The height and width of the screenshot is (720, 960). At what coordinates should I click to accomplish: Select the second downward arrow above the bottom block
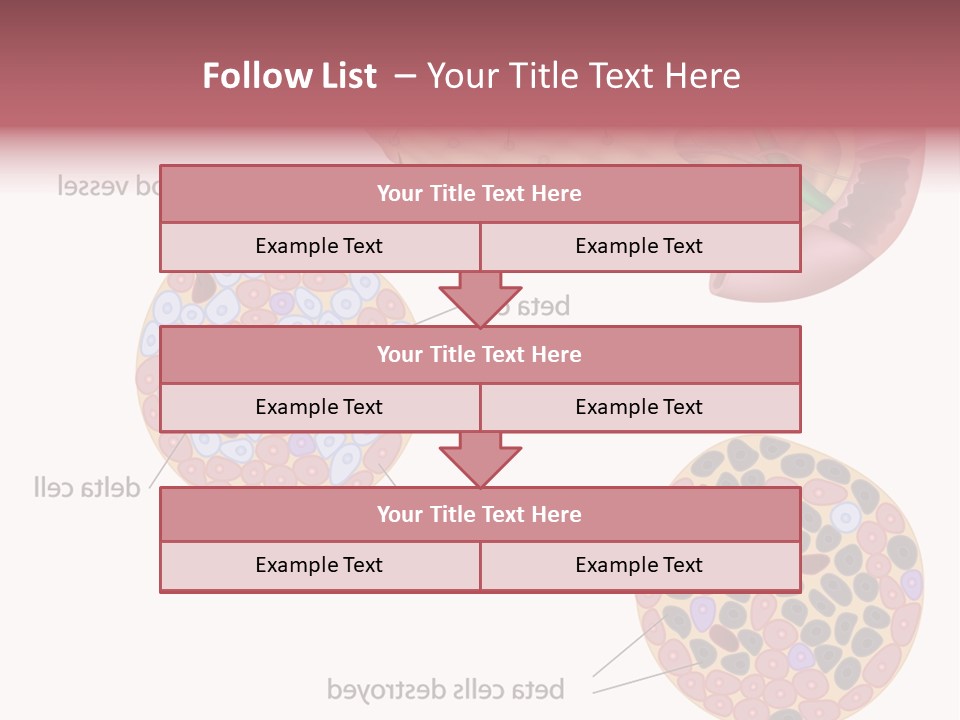pos(480,458)
